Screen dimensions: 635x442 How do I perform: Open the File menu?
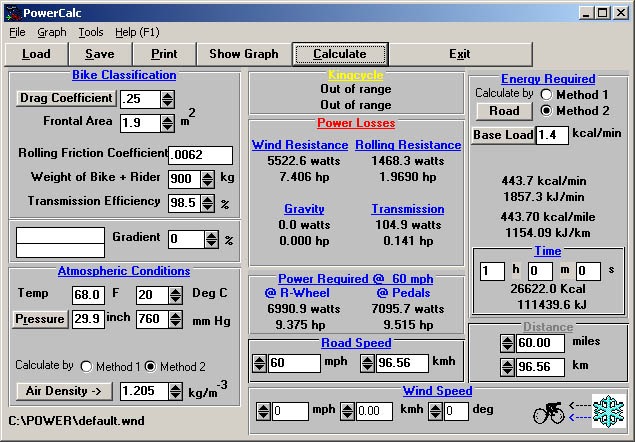[x=17, y=32]
